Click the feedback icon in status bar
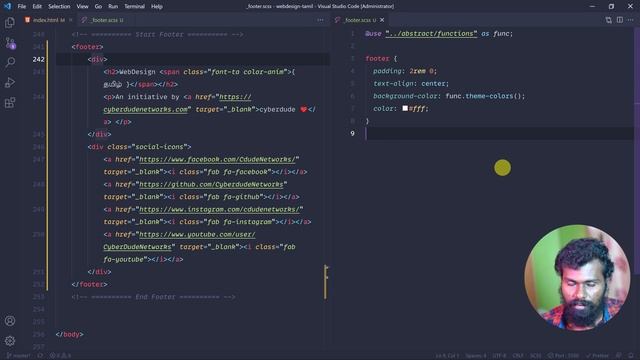640x360 pixels. pyautogui.click(x=619, y=356)
